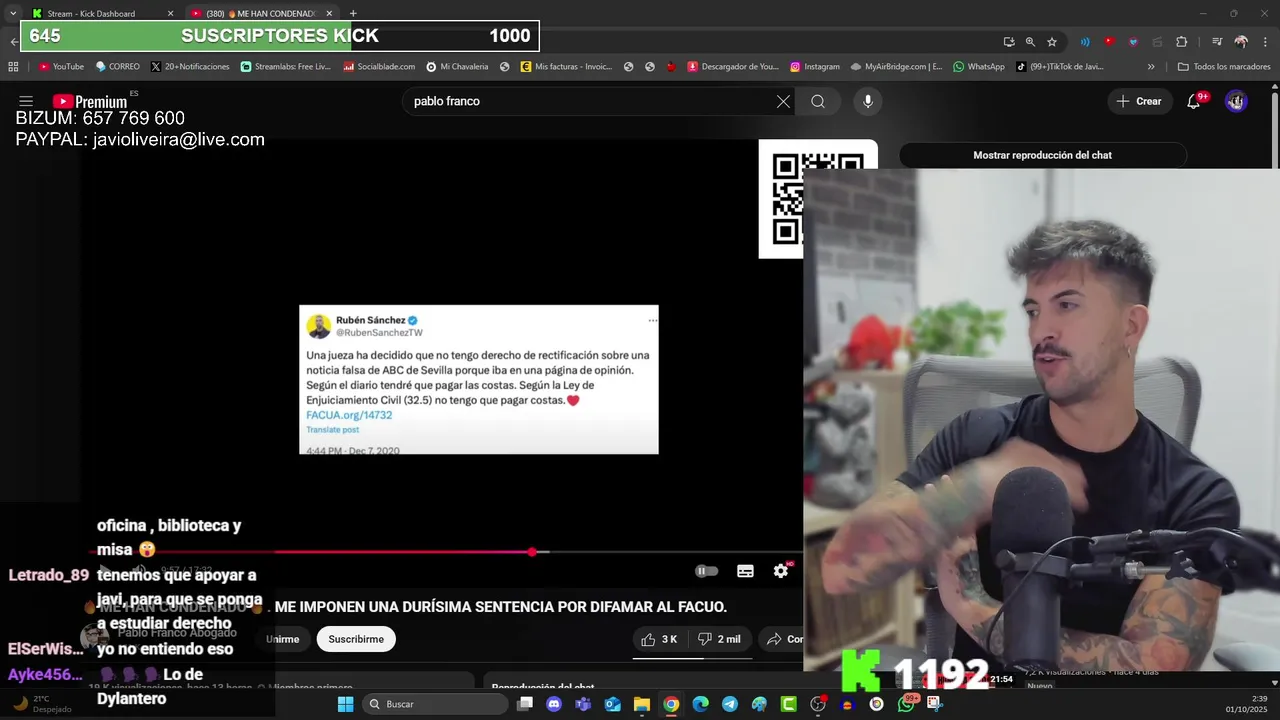
Task: Open the YouTube guide hamburger menu
Action: (x=26, y=101)
